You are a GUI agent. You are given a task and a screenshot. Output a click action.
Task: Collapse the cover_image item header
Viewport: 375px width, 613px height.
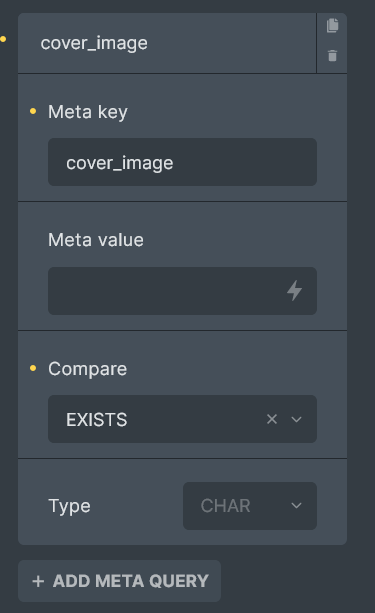coord(167,43)
